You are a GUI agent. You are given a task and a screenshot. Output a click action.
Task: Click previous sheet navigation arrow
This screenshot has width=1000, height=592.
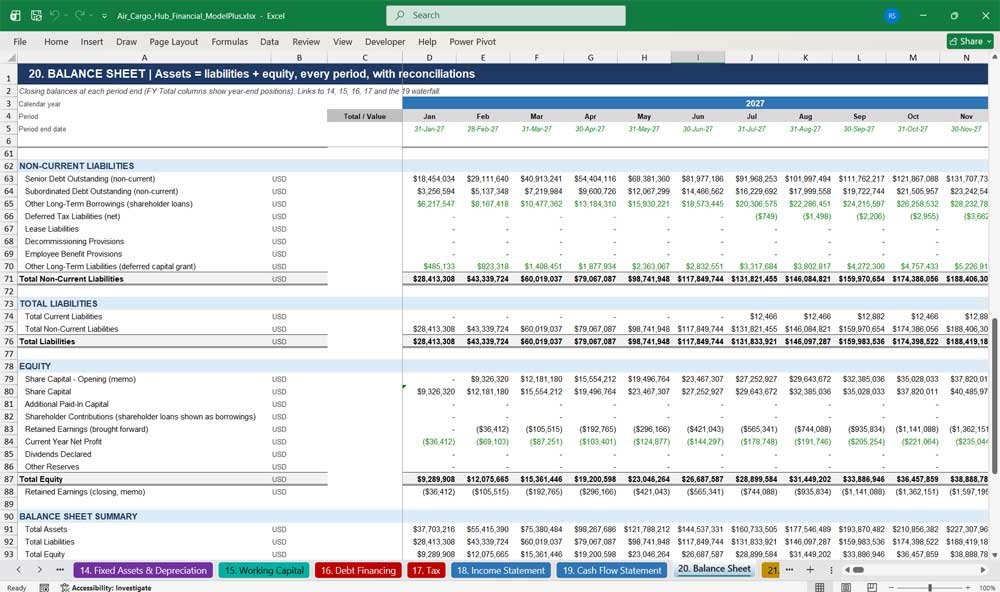tap(18, 570)
